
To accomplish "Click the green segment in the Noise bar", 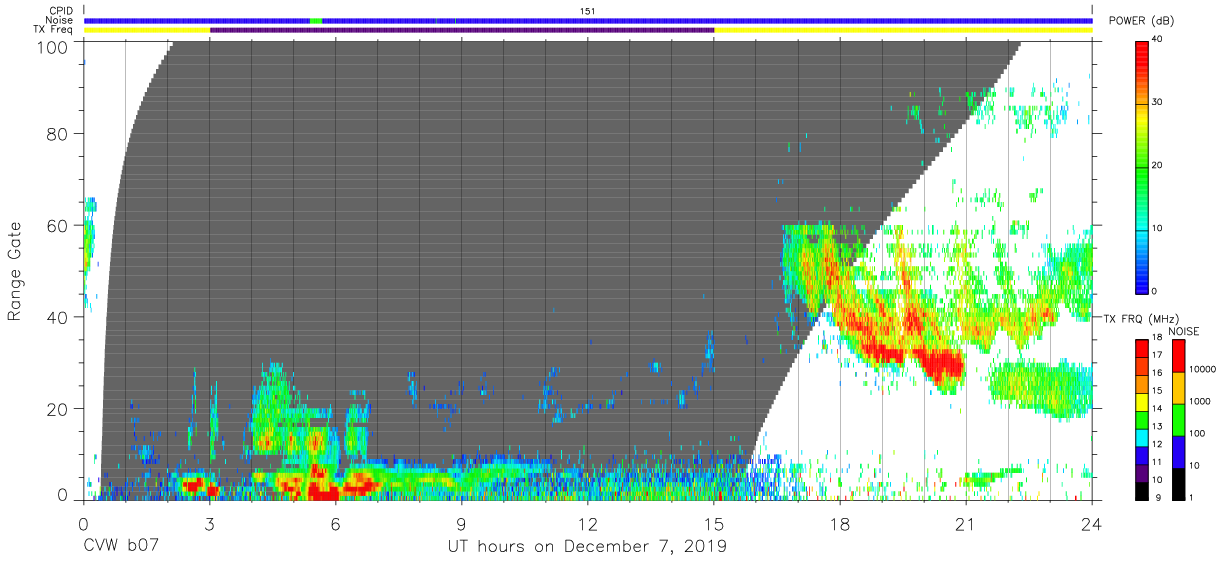I will [x=316, y=20].
